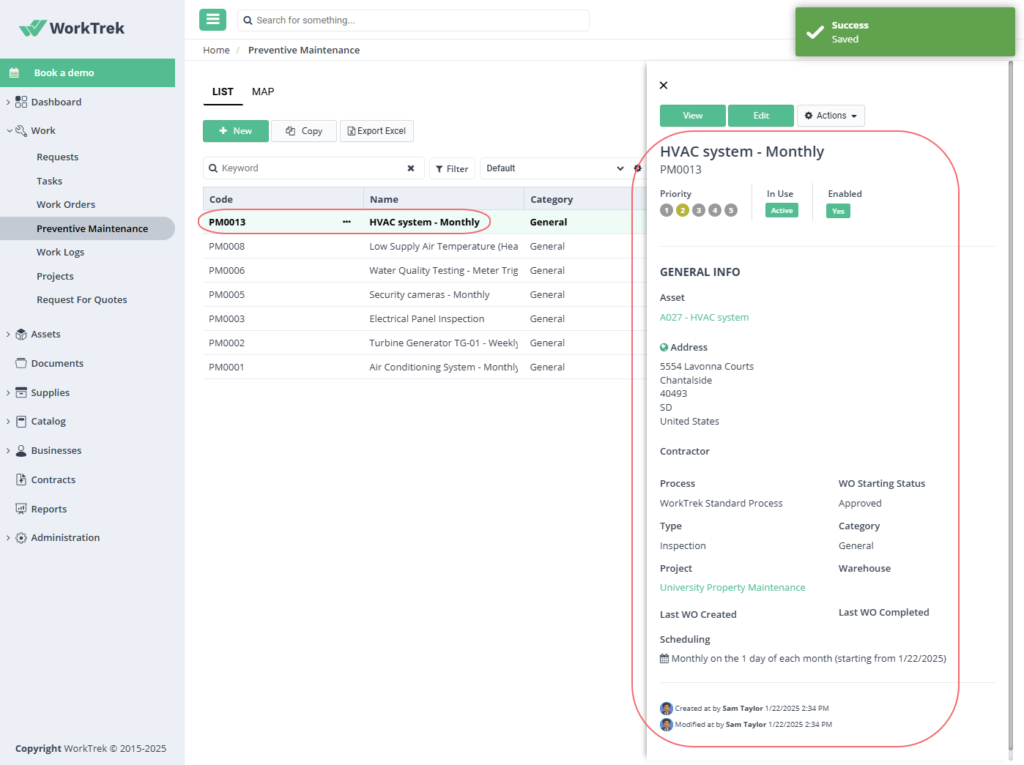Click the calendar icon in Book a demo
The height and width of the screenshot is (765, 1024).
click(14, 73)
